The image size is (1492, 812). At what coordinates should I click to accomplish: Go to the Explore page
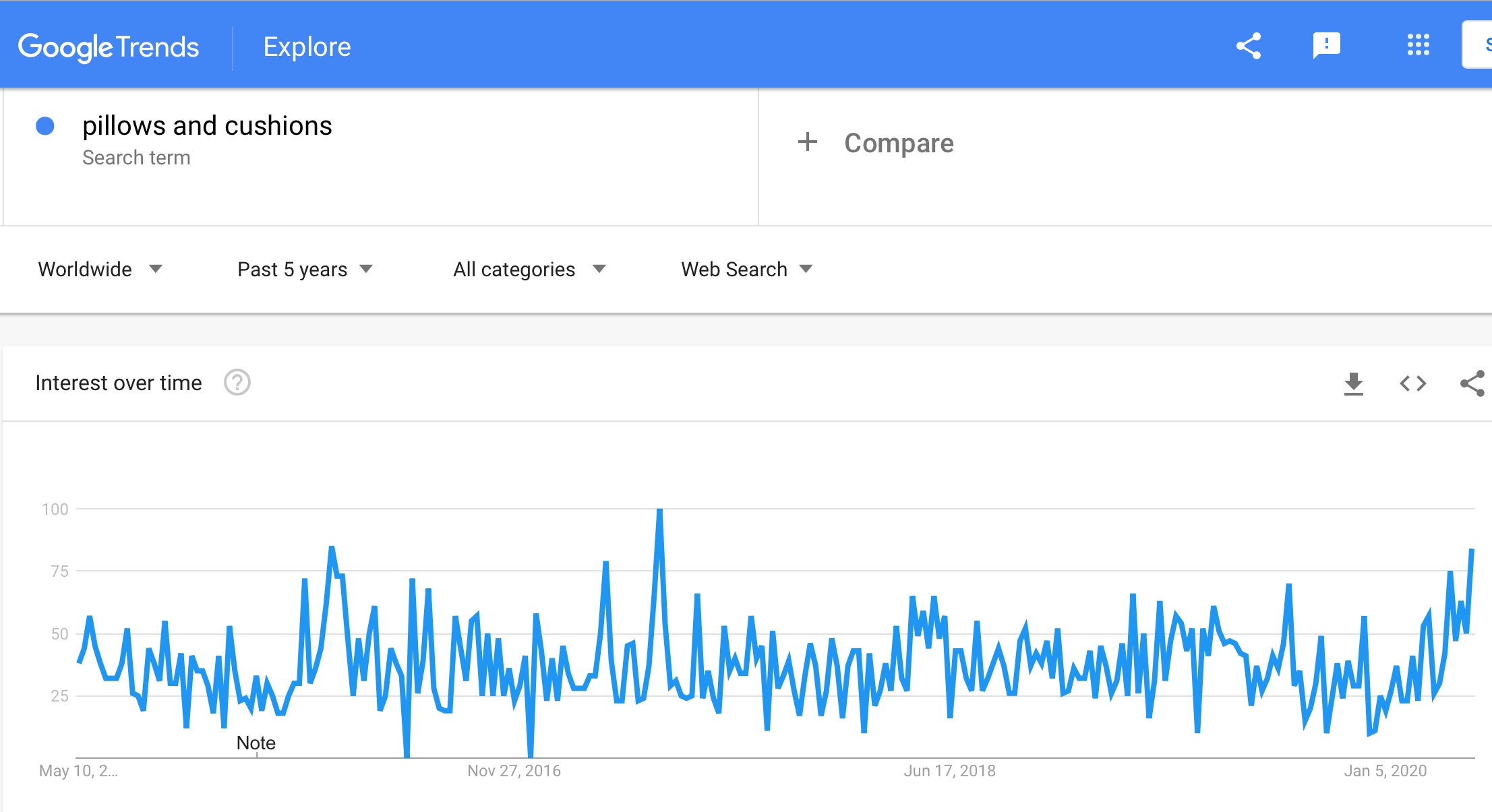coord(307,46)
